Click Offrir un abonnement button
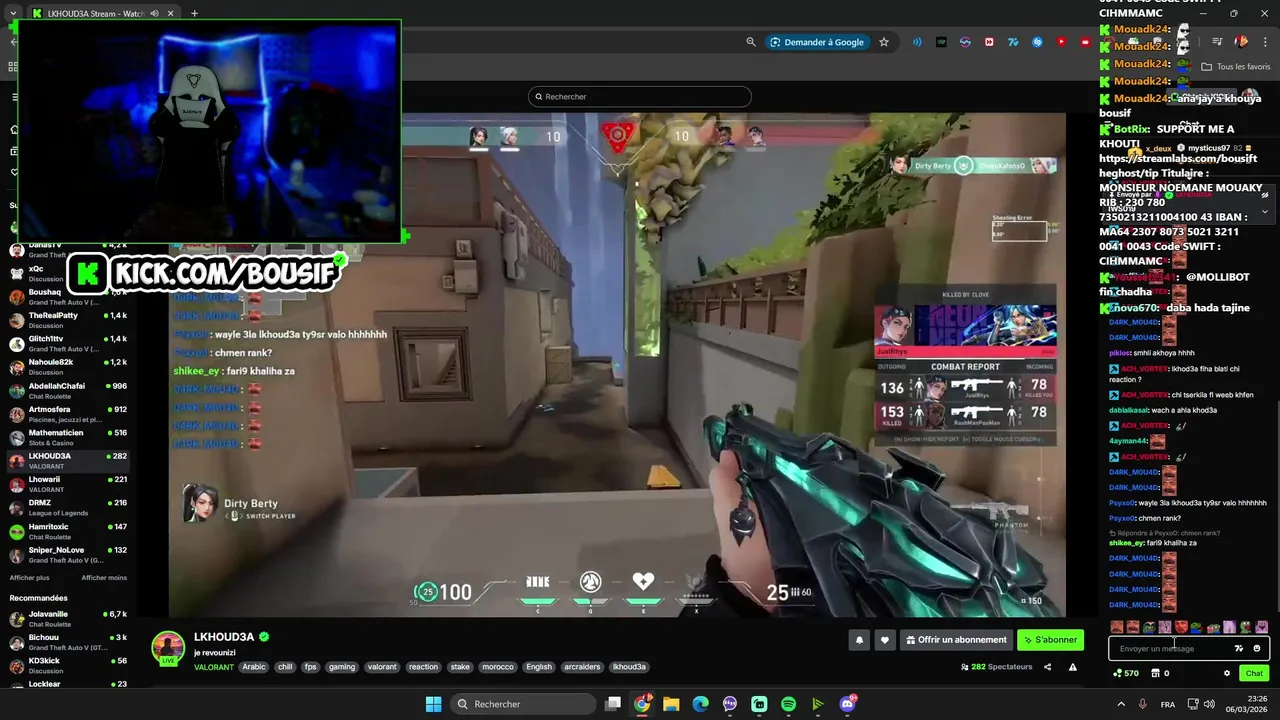The width and height of the screenshot is (1280, 720). [x=956, y=640]
